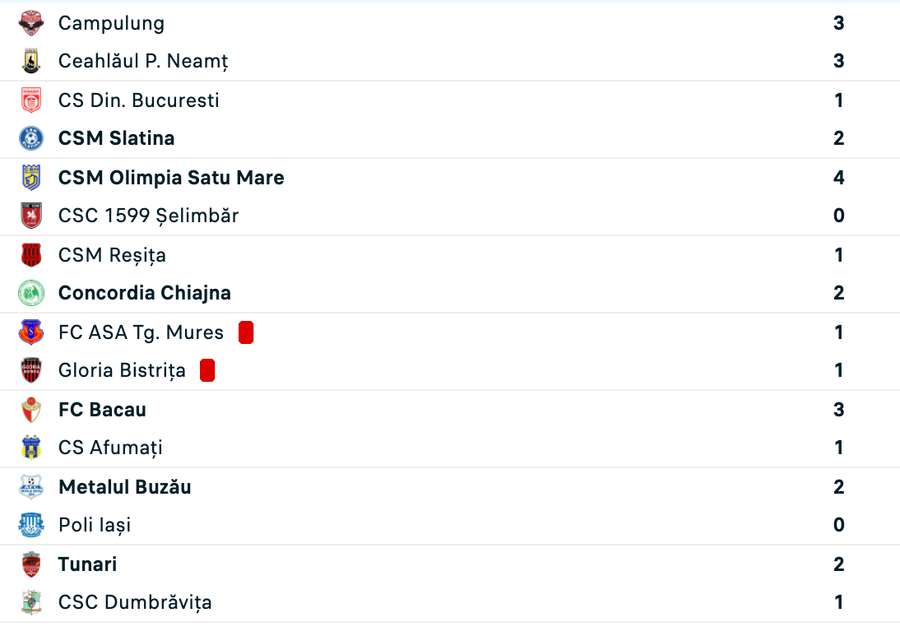Click the red card indicator next to Gloria Bistrița
900x627 pixels.
[207, 370]
